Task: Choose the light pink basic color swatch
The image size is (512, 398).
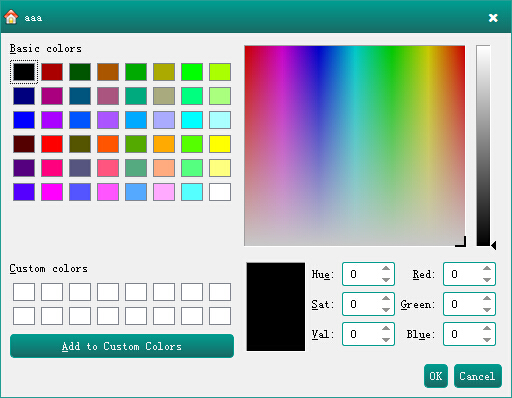Action: [x=164, y=192]
